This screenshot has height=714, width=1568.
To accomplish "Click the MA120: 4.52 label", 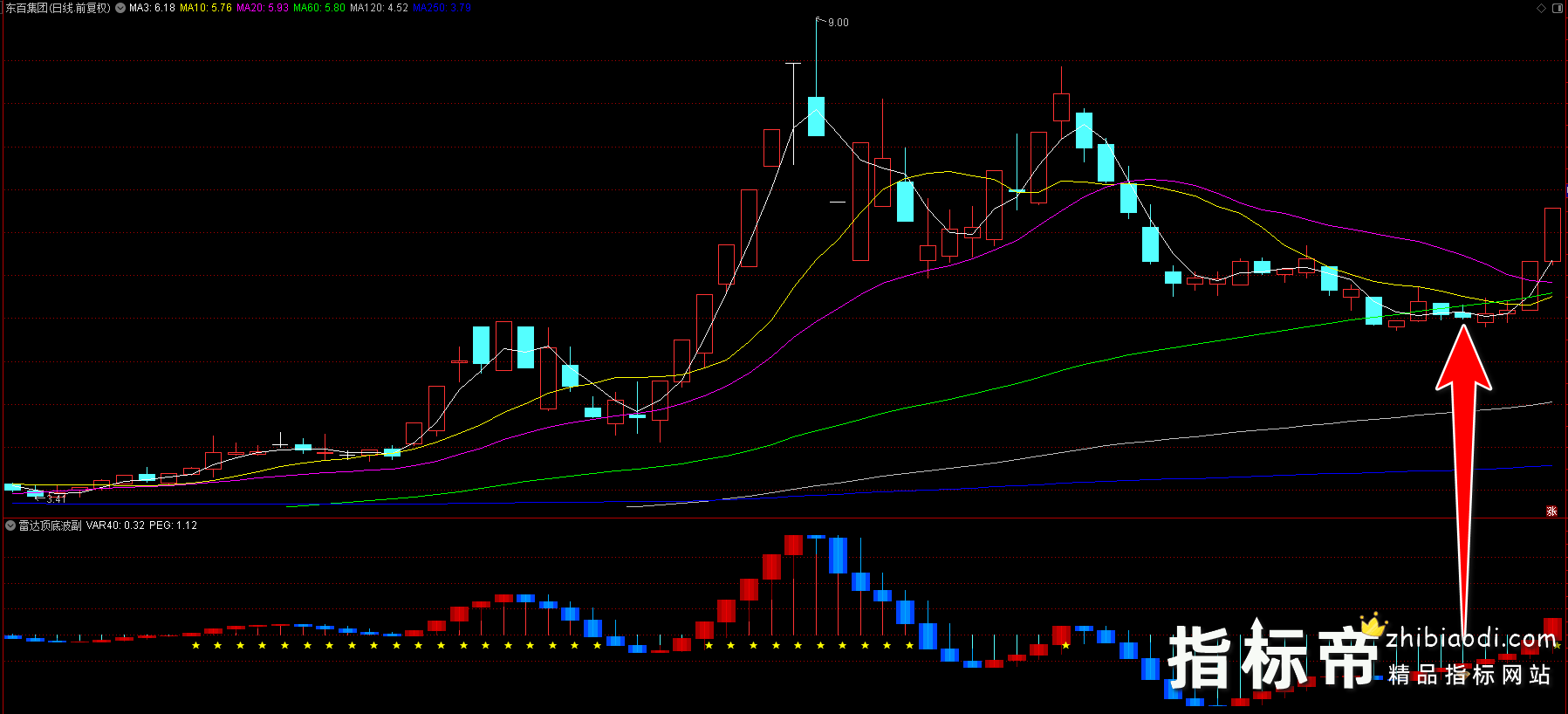I will [379, 8].
